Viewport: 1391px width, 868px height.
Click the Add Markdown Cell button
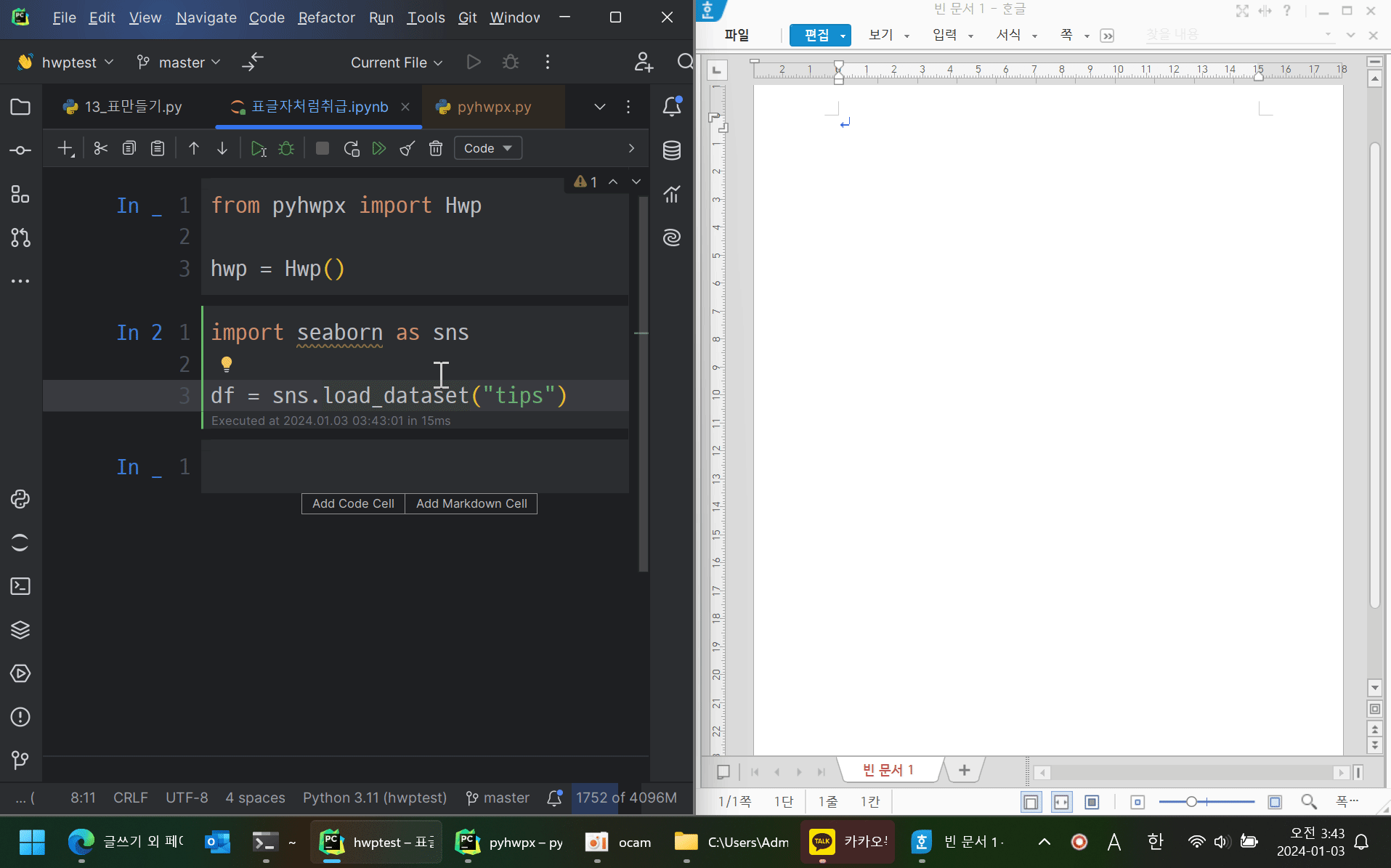coord(471,503)
